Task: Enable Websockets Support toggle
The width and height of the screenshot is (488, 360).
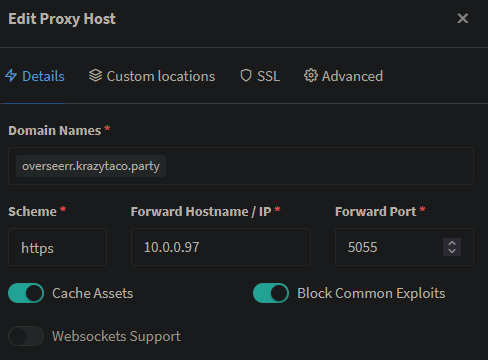Action: coord(26,336)
